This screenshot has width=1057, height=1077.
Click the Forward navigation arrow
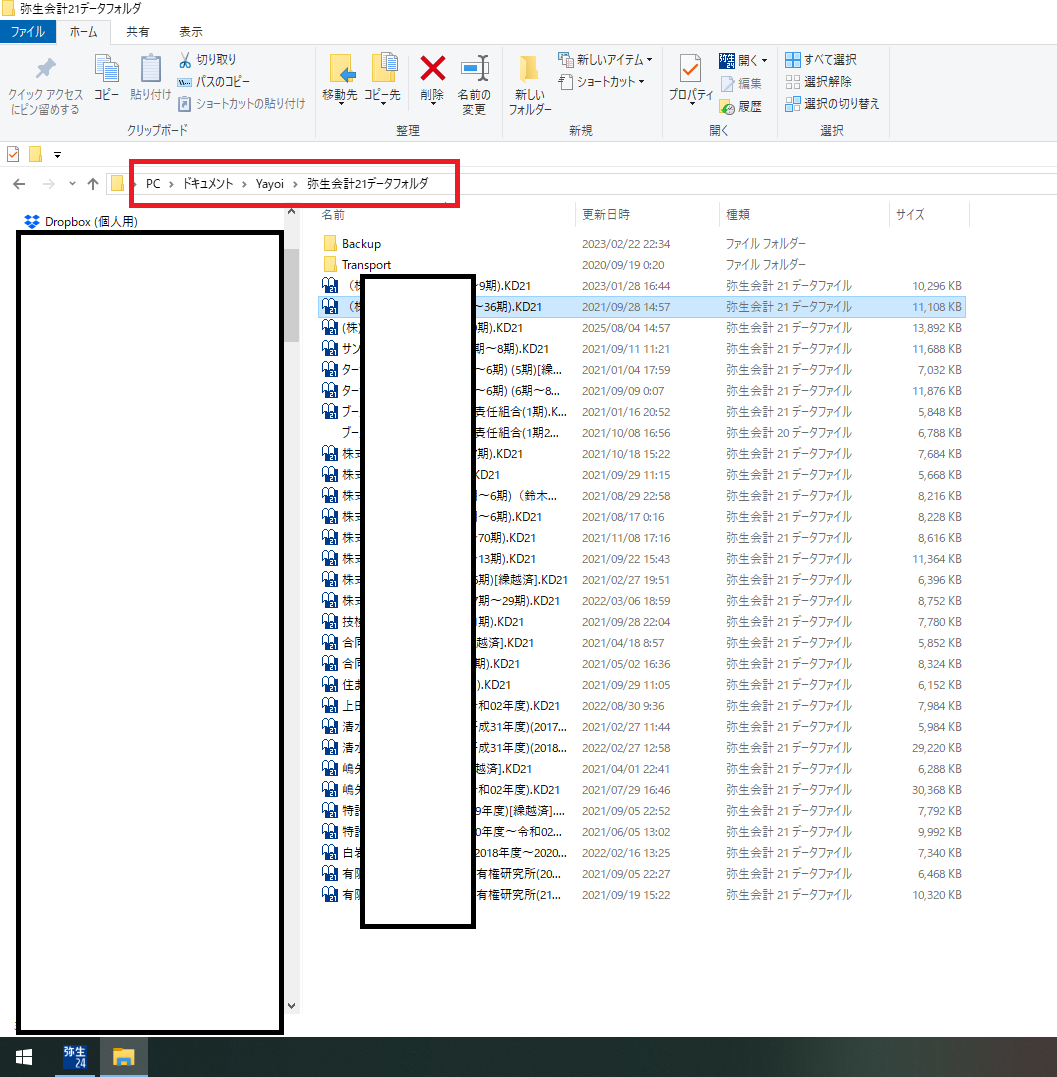coord(48,184)
